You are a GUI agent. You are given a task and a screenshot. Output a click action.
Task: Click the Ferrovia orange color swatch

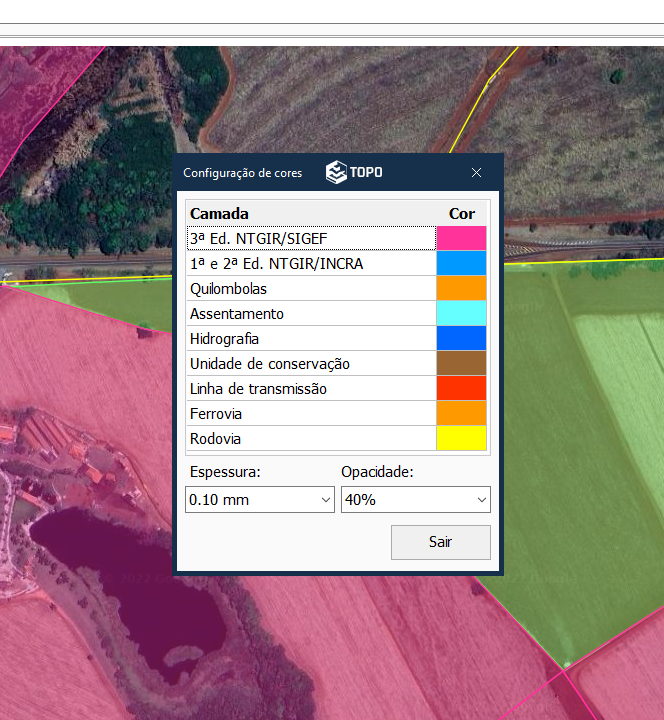coord(461,413)
